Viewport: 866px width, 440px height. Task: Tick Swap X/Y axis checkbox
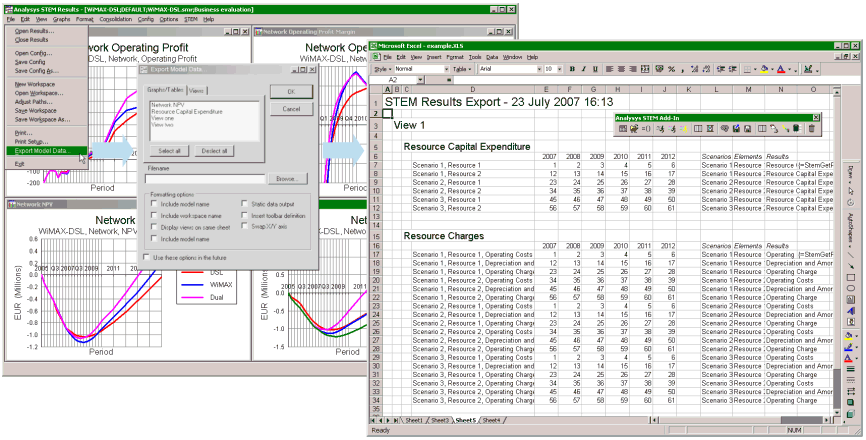(244, 226)
